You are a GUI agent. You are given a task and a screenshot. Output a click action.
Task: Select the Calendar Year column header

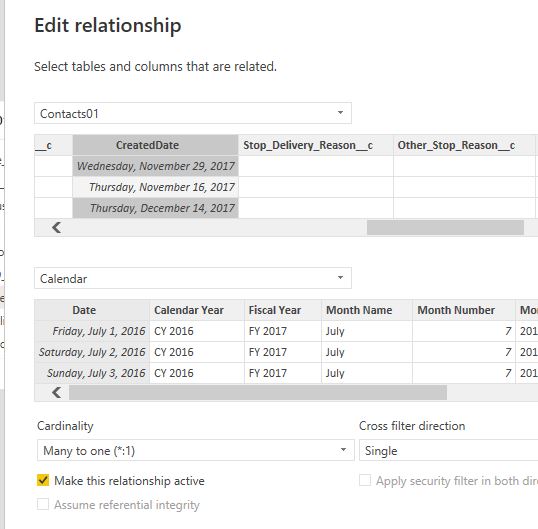click(197, 310)
